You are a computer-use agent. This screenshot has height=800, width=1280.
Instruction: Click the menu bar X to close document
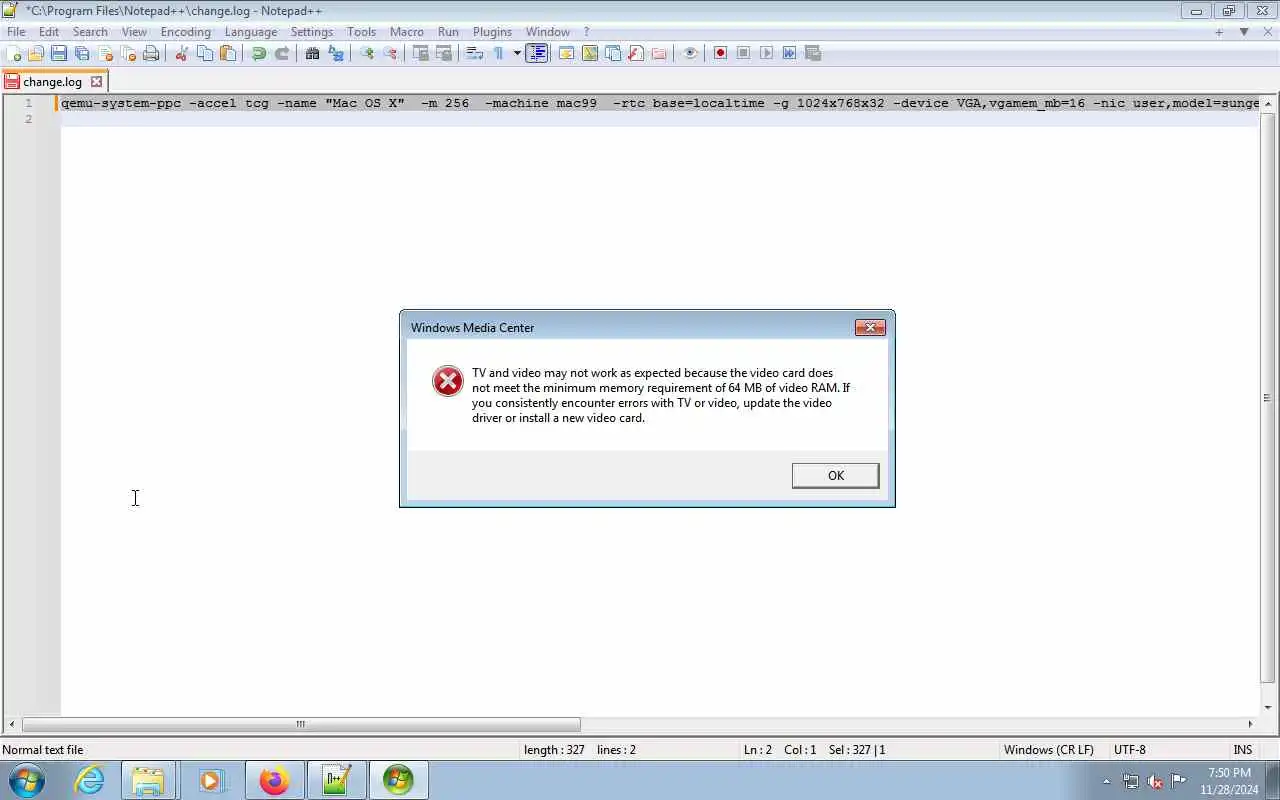(1268, 32)
